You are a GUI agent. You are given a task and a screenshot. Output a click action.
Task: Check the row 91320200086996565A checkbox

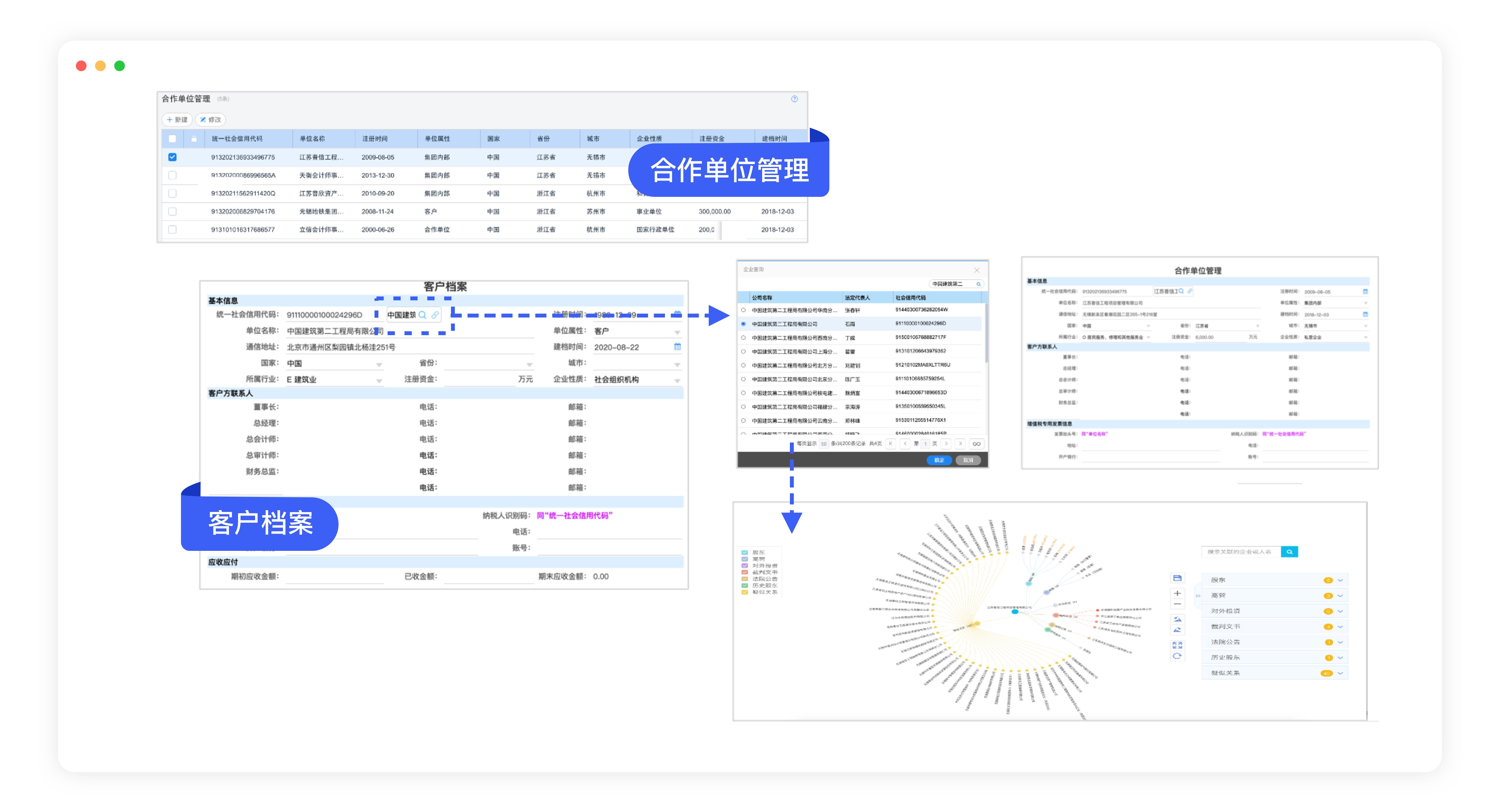point(172,175)
